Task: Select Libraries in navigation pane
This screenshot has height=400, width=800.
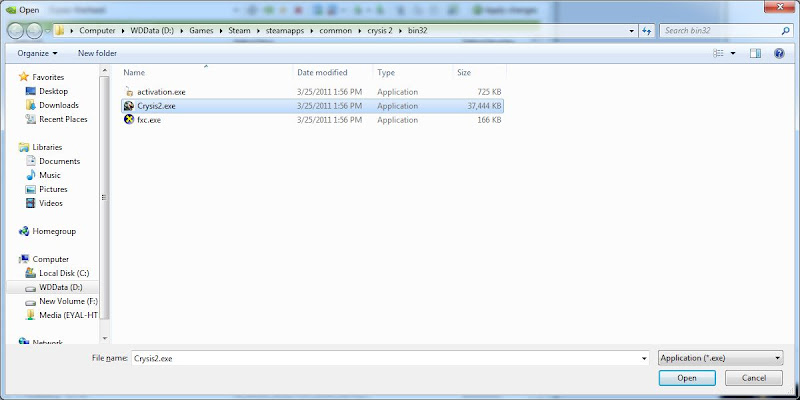Action: point(47,147)
